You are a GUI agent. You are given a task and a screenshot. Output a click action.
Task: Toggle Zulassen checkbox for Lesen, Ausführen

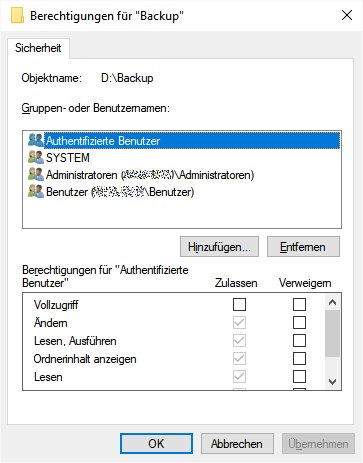[239, 340]
